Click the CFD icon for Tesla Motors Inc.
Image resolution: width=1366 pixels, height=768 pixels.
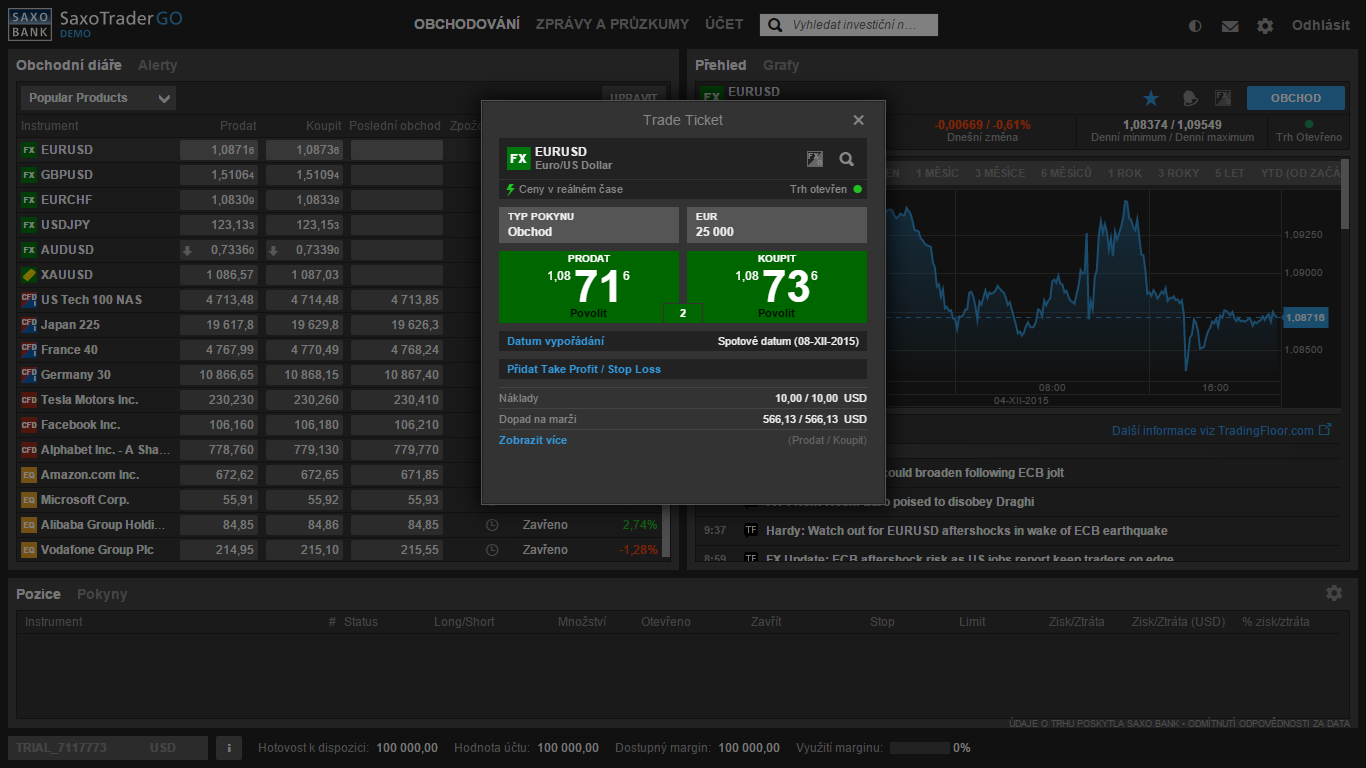pos(29,400)
